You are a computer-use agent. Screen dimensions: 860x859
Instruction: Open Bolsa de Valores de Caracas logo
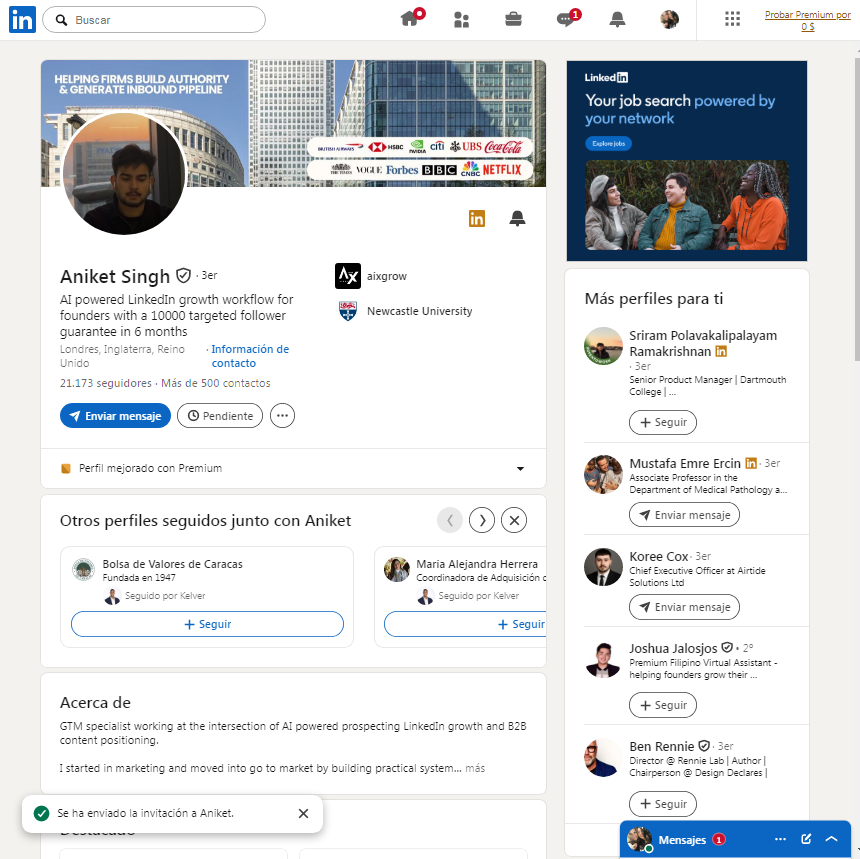(83, 569)
